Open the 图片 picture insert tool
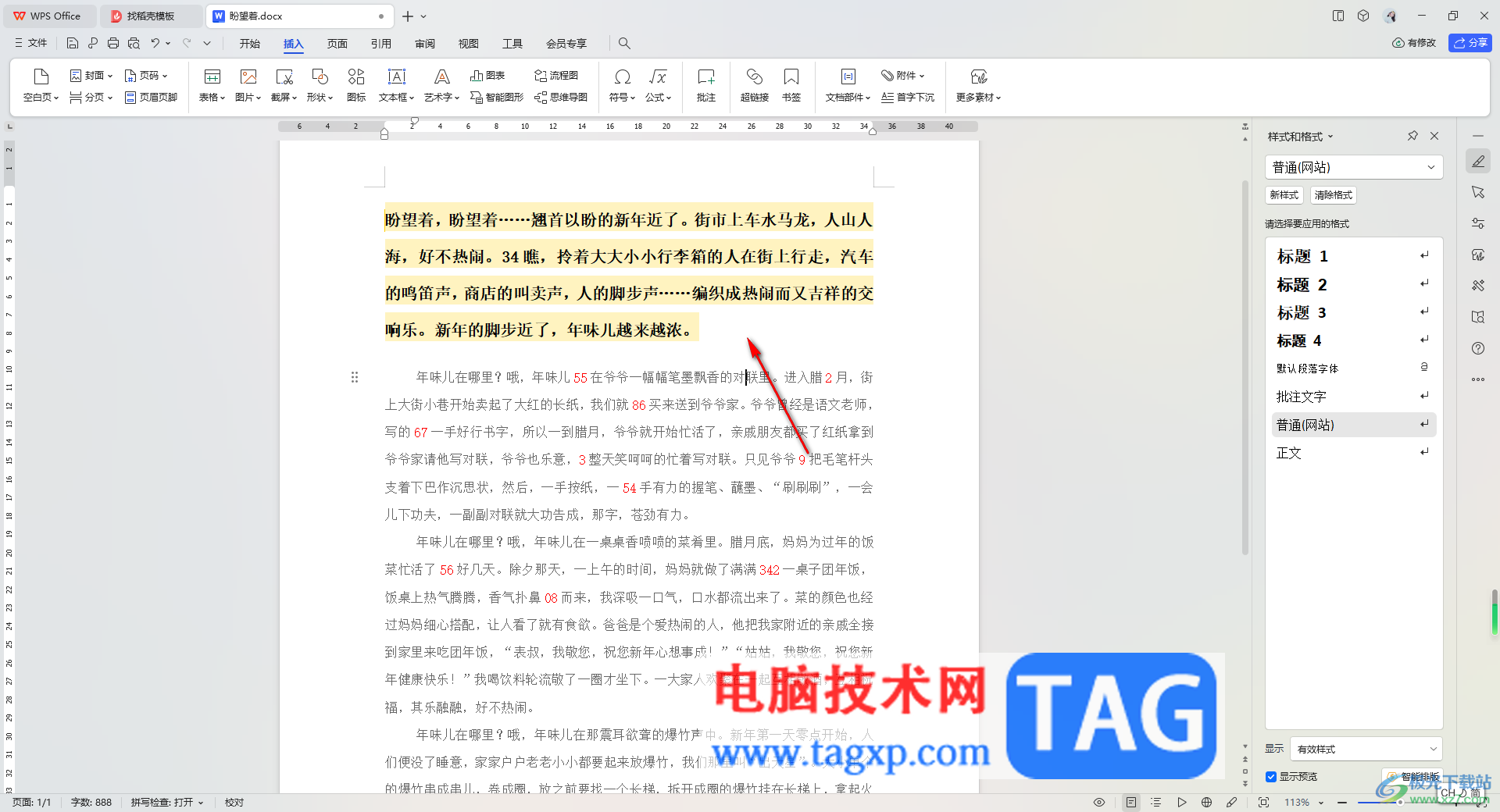The height and width of the screenshot is (812, 1500). point(248,85)
